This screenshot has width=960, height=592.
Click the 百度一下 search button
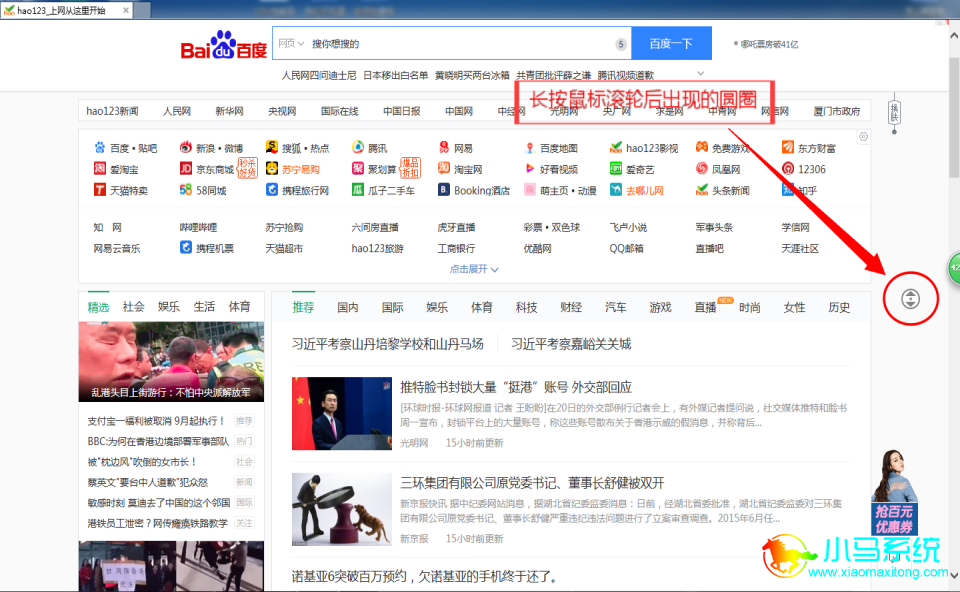(x=672, y=43)
